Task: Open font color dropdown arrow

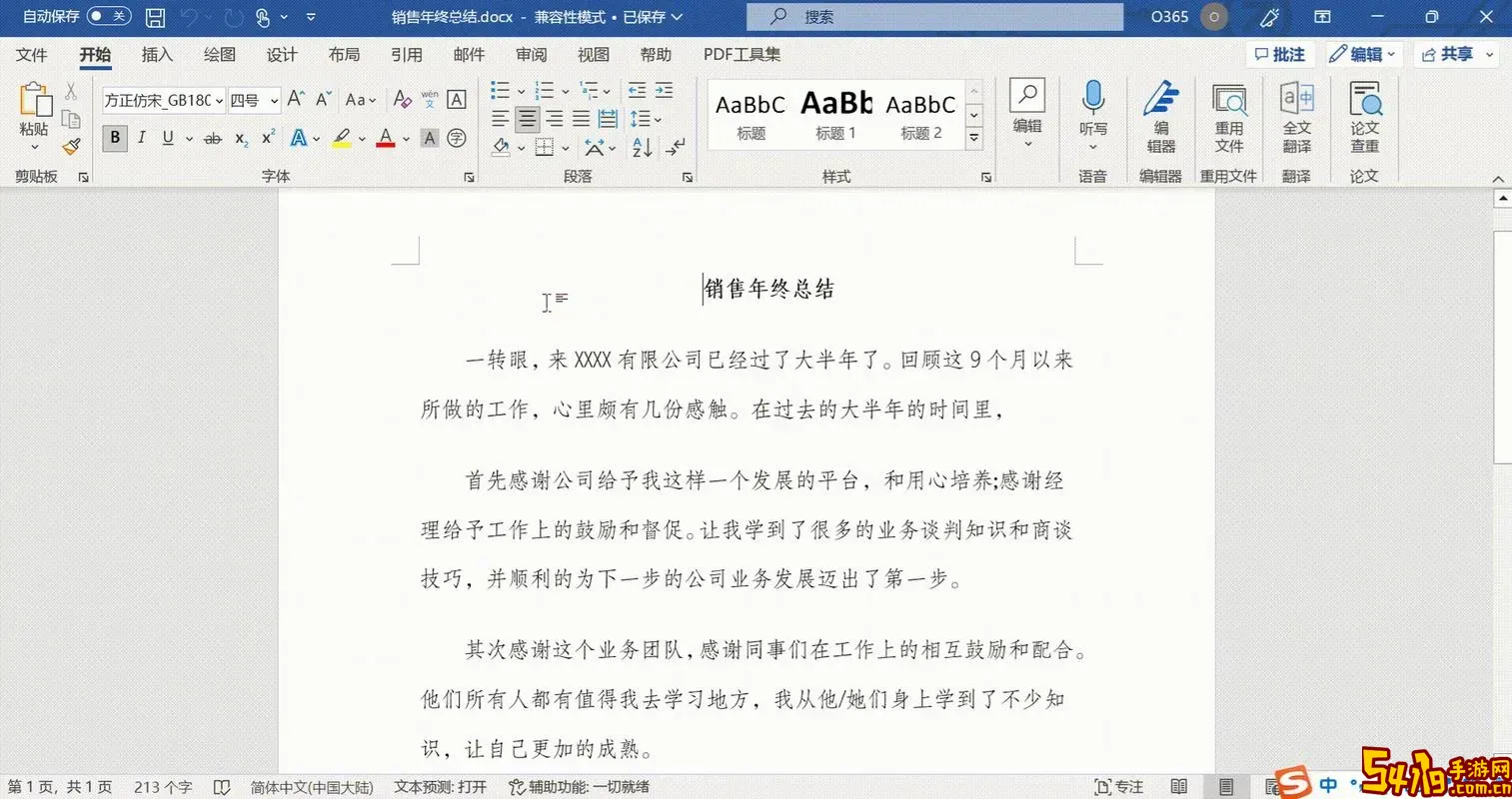Action: (x=407, y=139)
